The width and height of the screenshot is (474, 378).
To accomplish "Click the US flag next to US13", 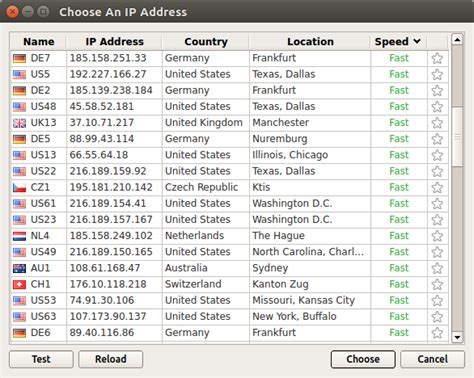I will [19, 156].
